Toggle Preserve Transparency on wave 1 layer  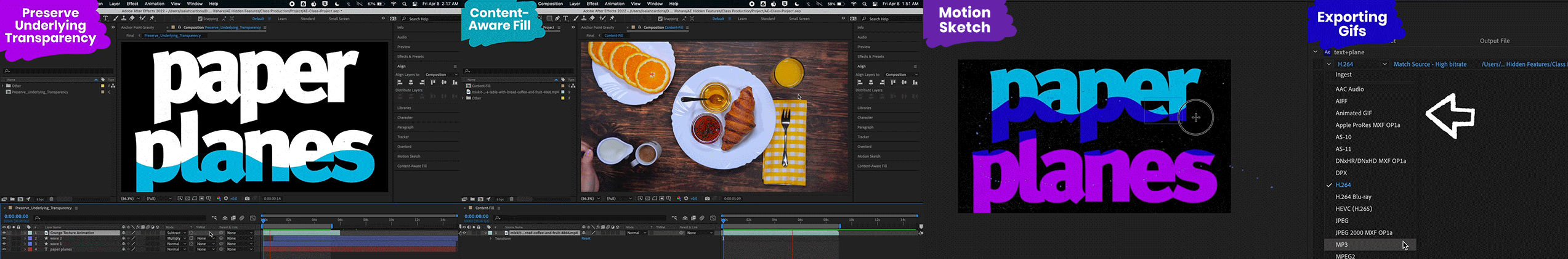click(x=191, y=244)
